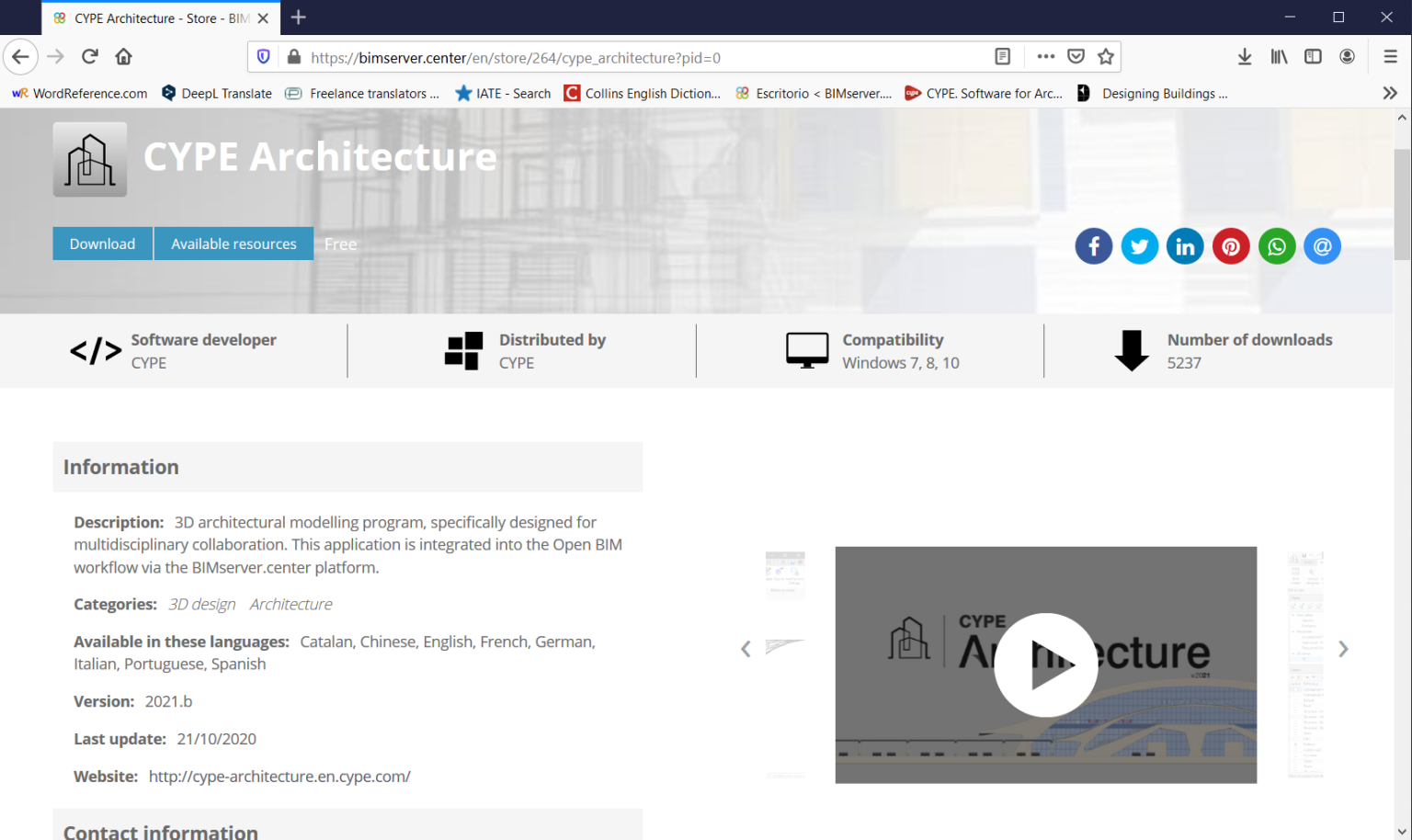Show next screenshot with right carousel arrow
The height and width of the screenshot is (840, 1412).
click(x=1343, y=648)
